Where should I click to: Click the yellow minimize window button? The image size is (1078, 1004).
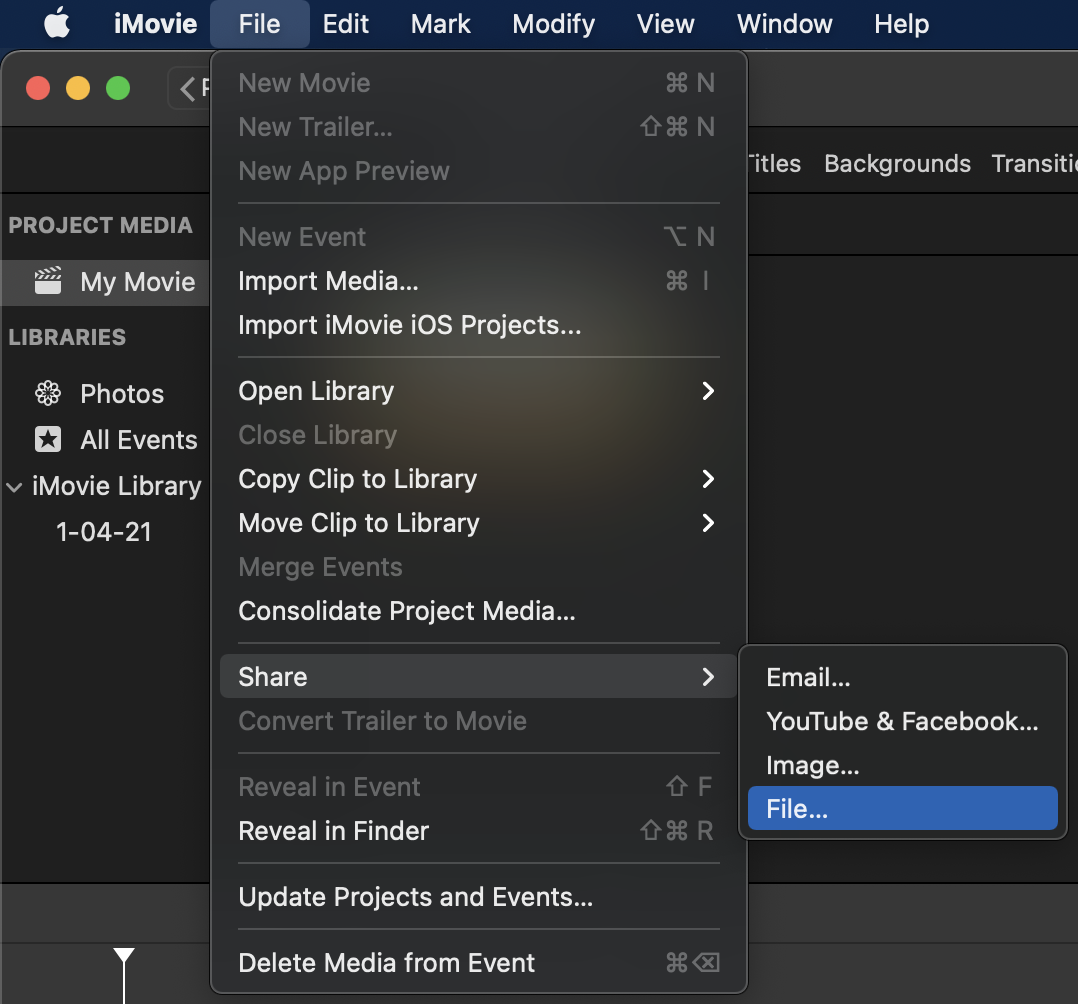click(x=78, y=88)
